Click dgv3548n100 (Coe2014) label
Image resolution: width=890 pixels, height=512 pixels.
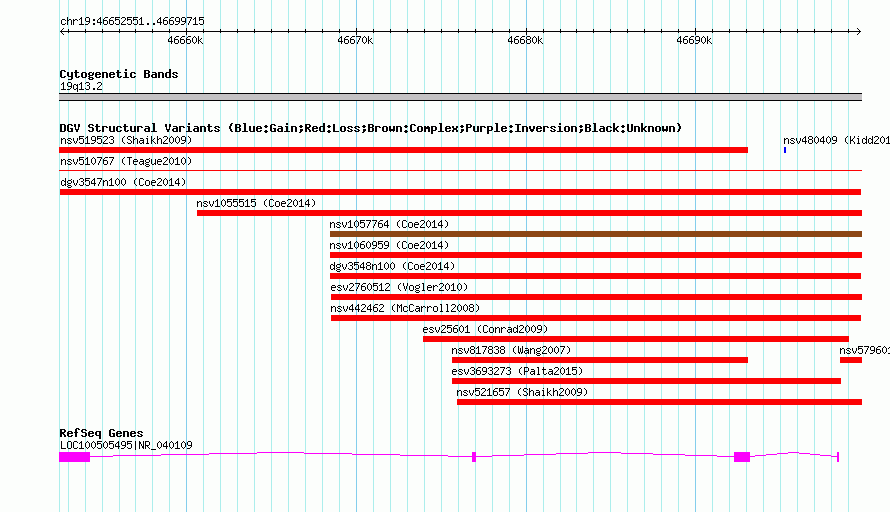(x=392, y=266)
